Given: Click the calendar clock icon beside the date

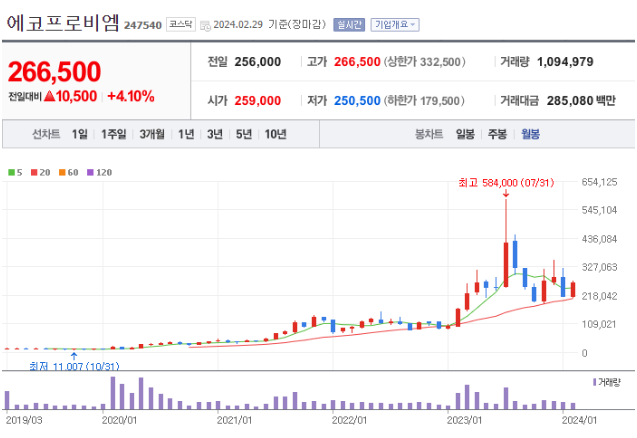Looking at the screenshot, I should (x=206, y=26).
